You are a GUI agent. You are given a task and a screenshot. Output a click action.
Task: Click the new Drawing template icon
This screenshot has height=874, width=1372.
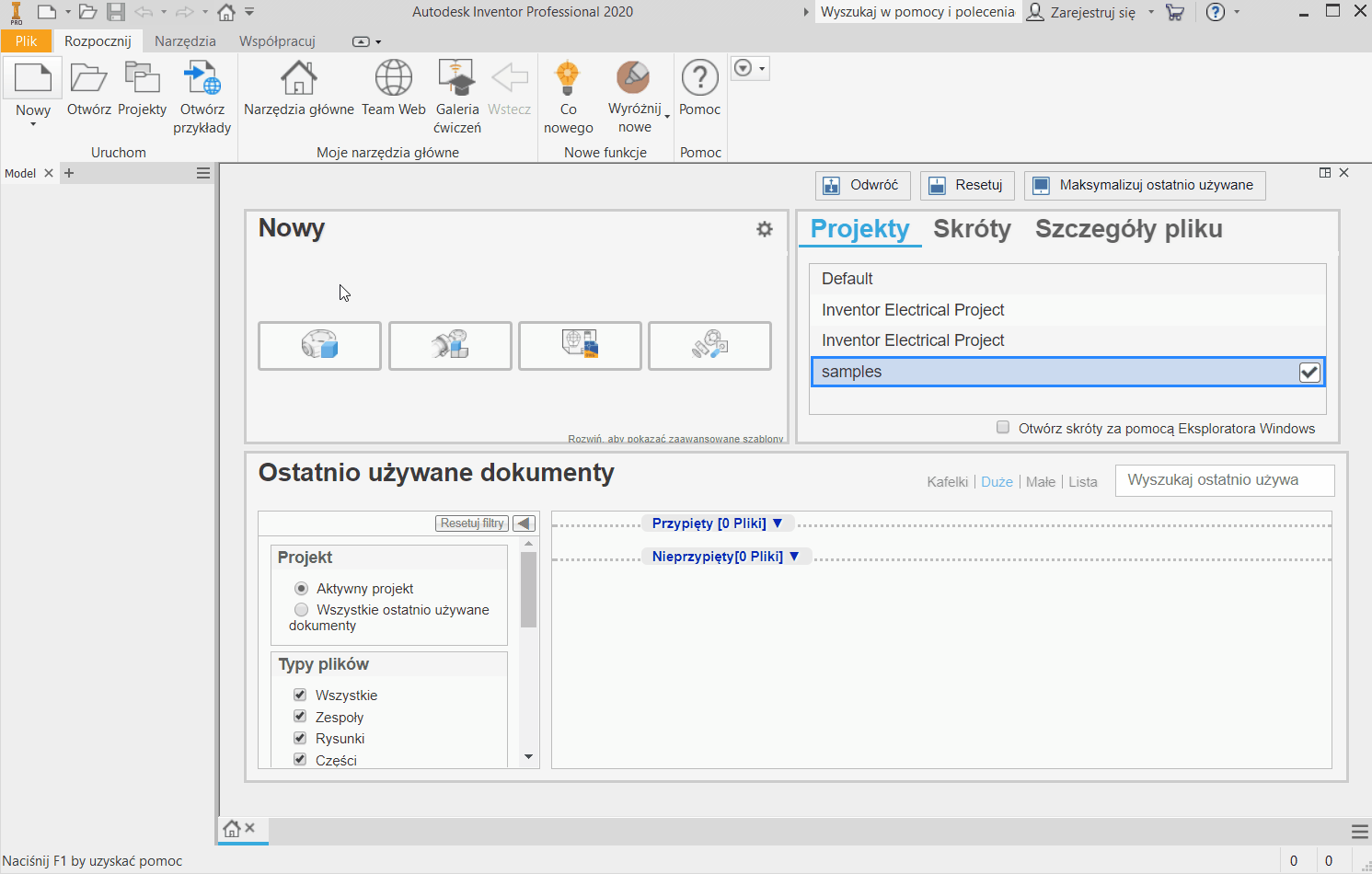click(580, 345)
